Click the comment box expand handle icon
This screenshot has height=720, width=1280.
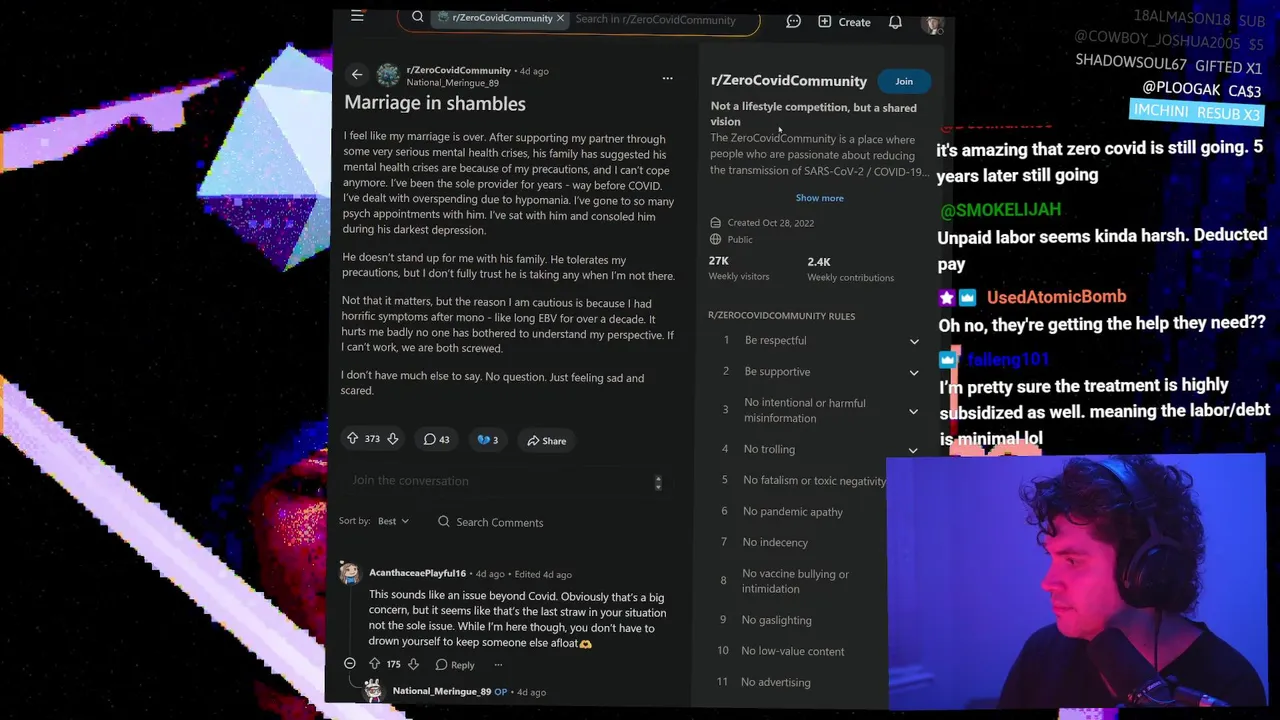(x=658, y=483)
